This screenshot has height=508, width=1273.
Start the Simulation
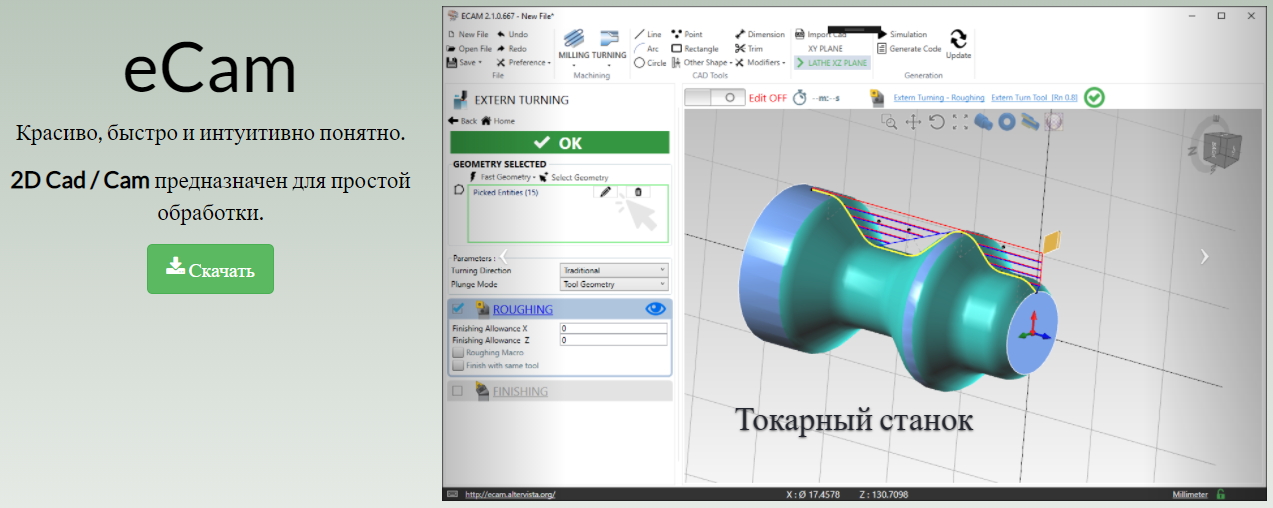901,34
